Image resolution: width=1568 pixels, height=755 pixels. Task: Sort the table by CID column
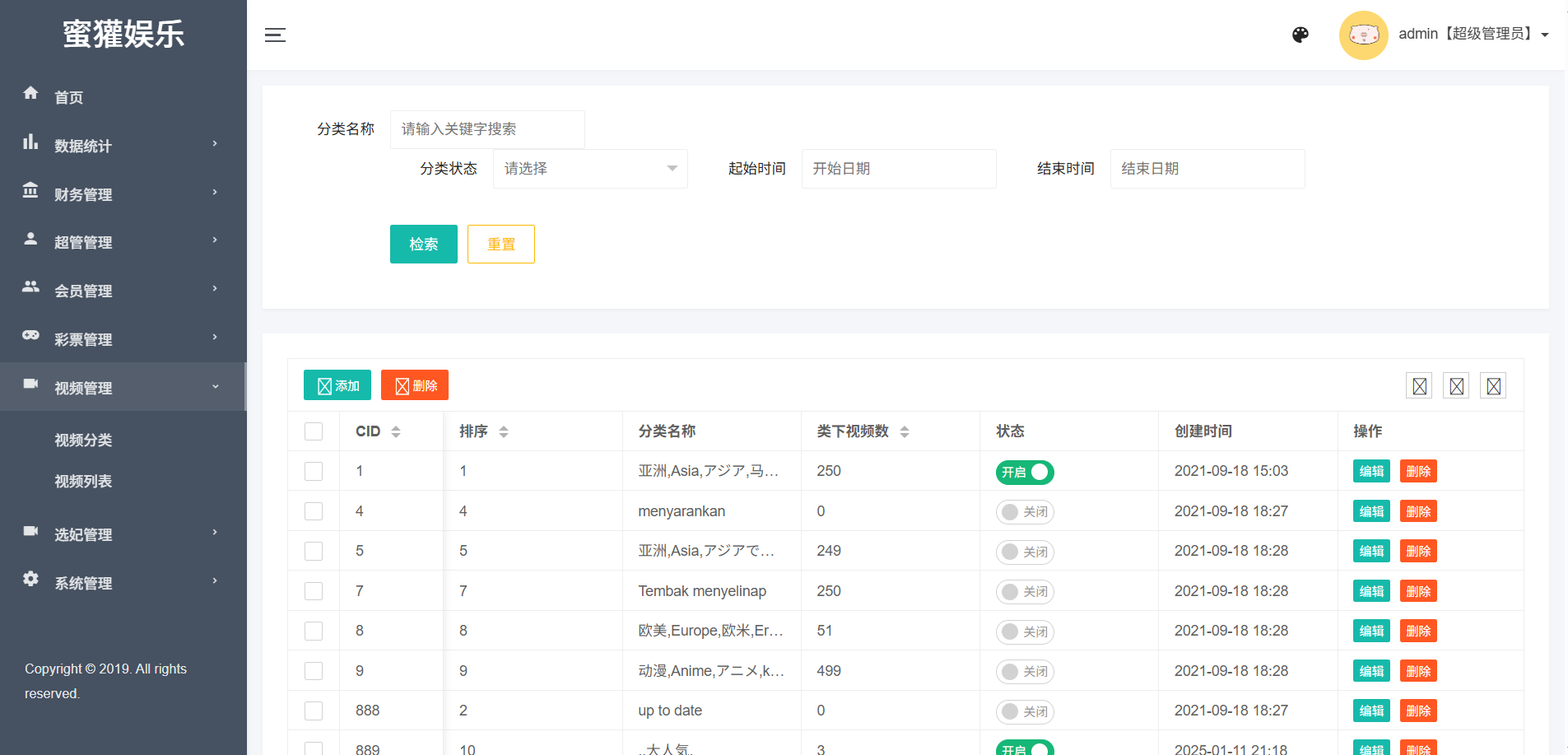[396, 431]
